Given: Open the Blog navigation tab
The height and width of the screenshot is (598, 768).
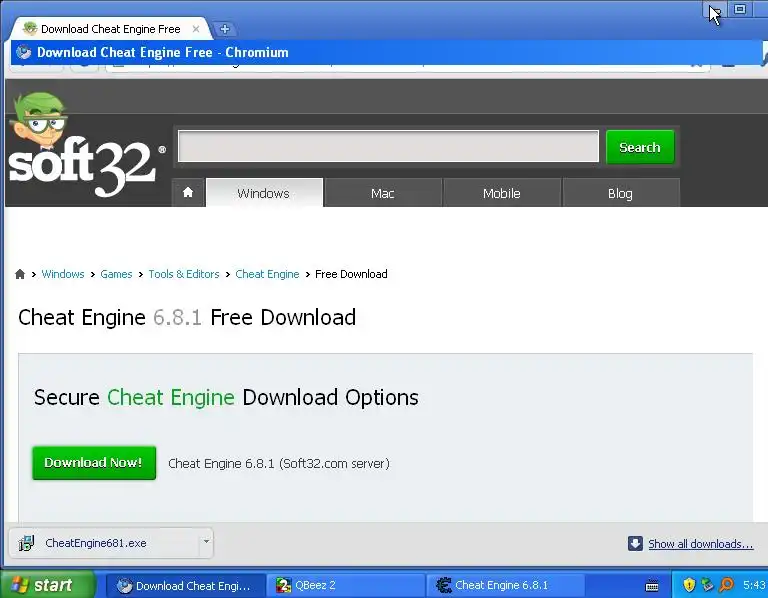Looking at the screenshot, I should coord(620,193).
